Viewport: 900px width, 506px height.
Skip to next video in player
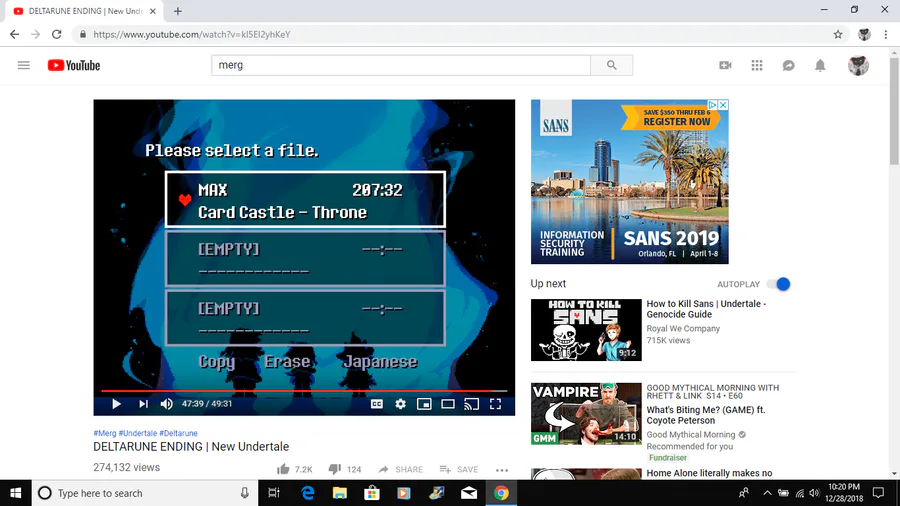pos(143,404)
